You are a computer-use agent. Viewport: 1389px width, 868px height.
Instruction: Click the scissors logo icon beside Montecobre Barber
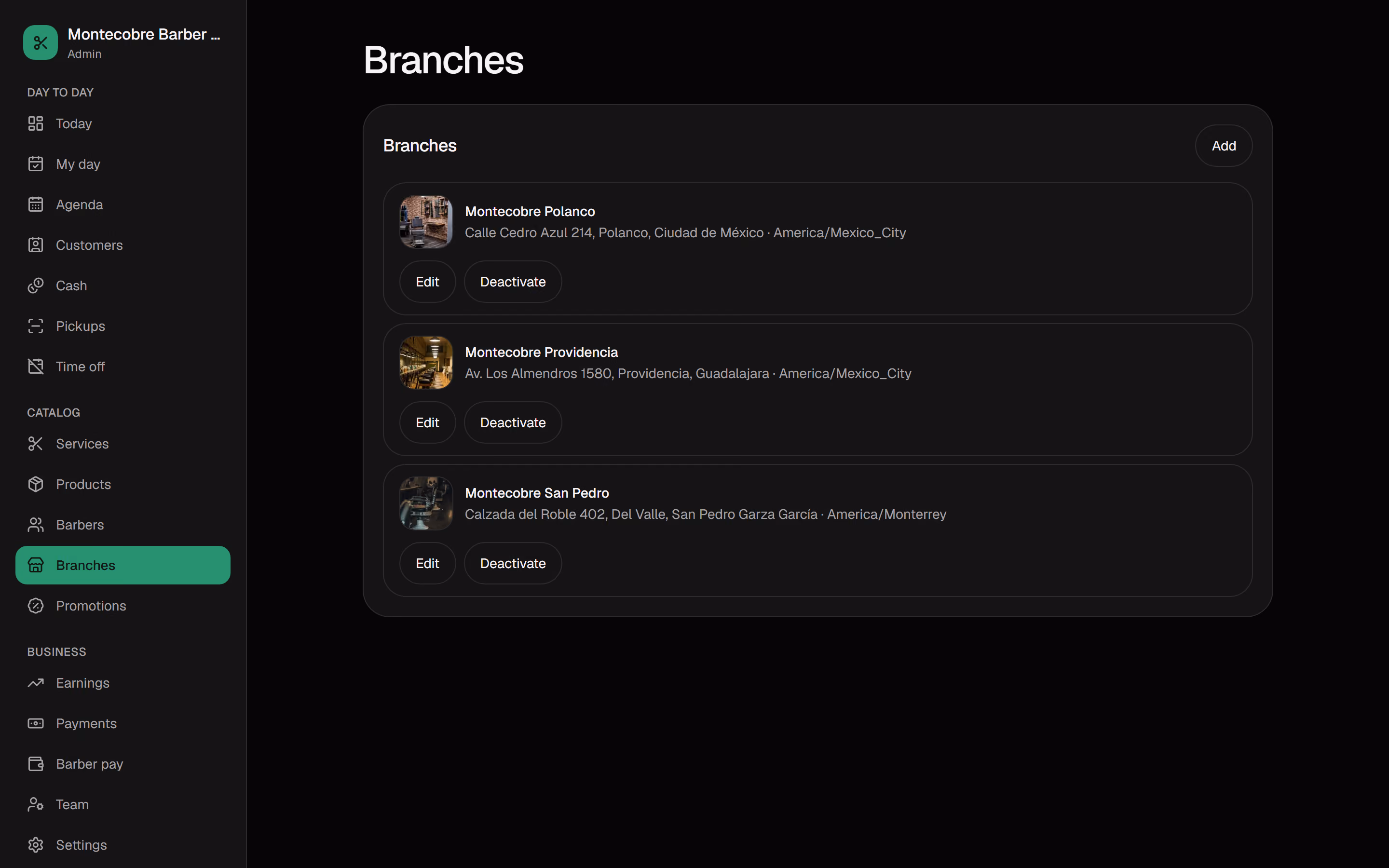point(40,42)
